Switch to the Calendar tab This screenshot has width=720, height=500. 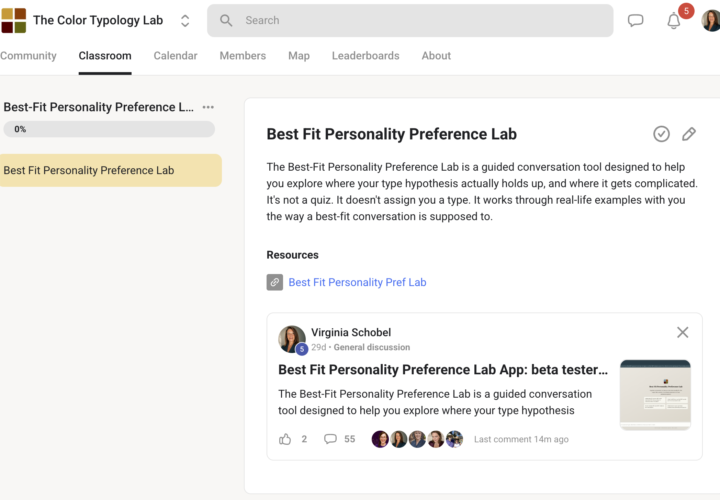175,56
